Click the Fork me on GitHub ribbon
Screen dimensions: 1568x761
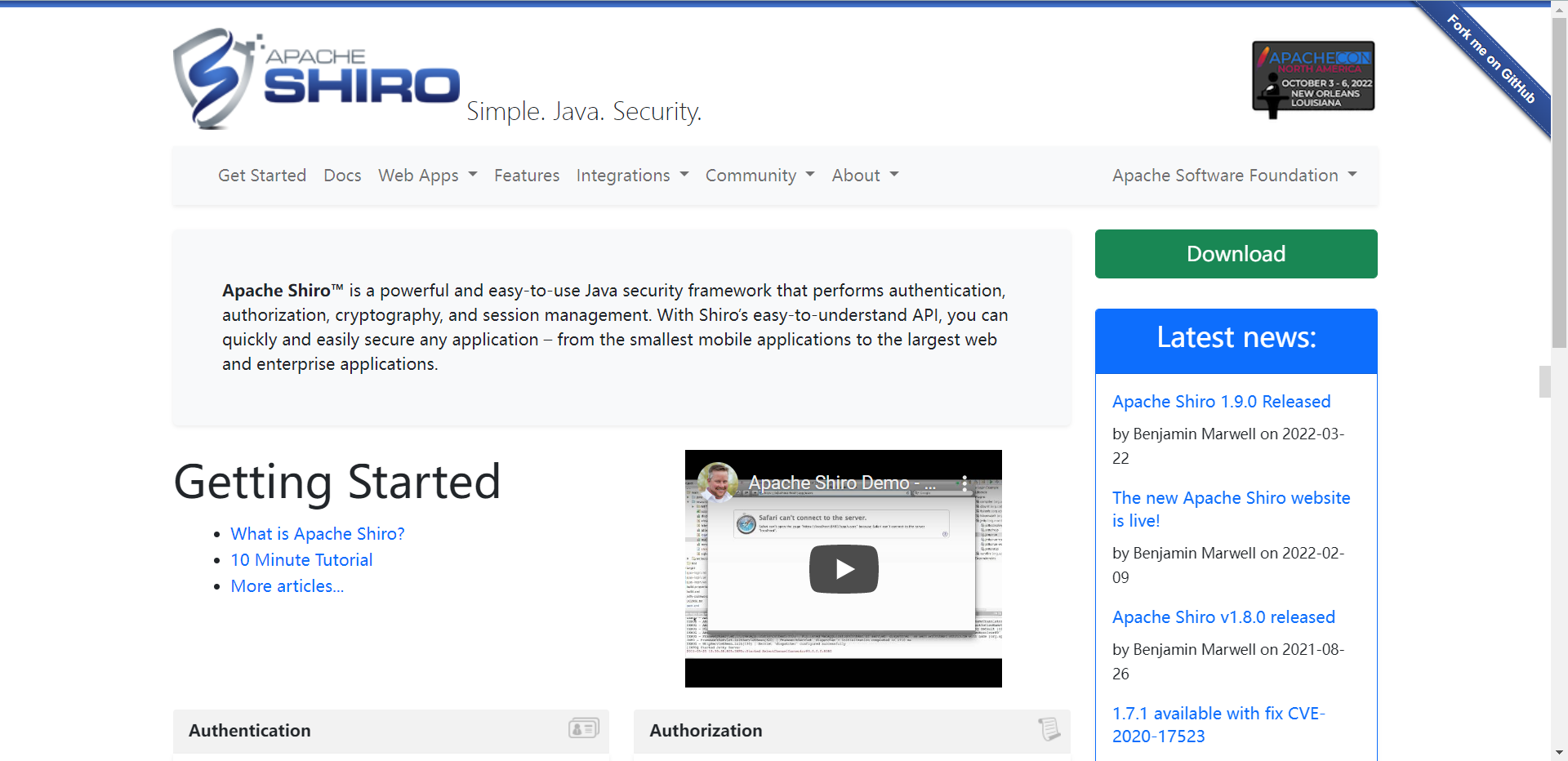click(x=1491, y=60)
